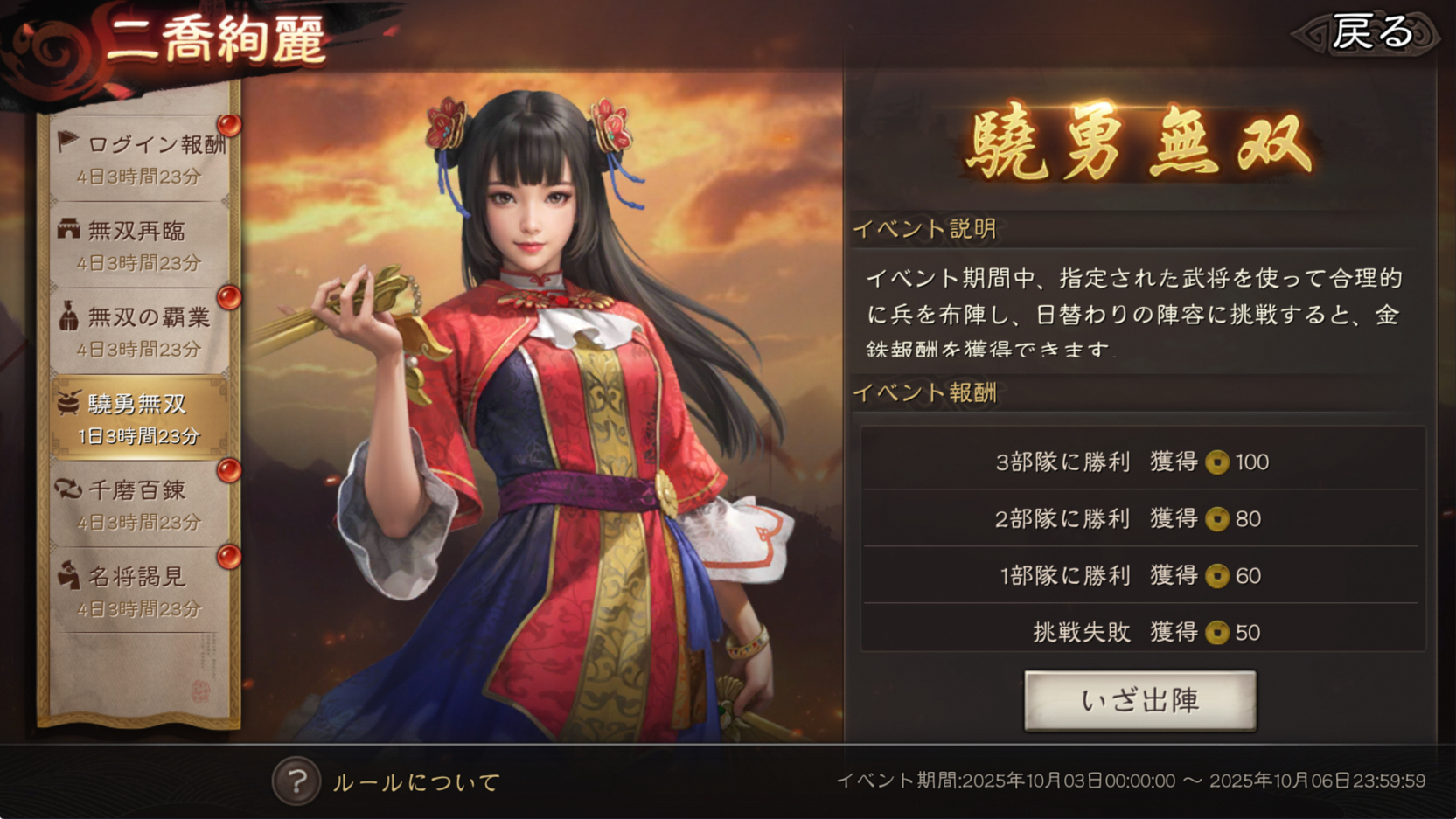Click the swirl icon beside 千磨百錬
This screenshot has height=819, width=1456.
click(68, 489)
